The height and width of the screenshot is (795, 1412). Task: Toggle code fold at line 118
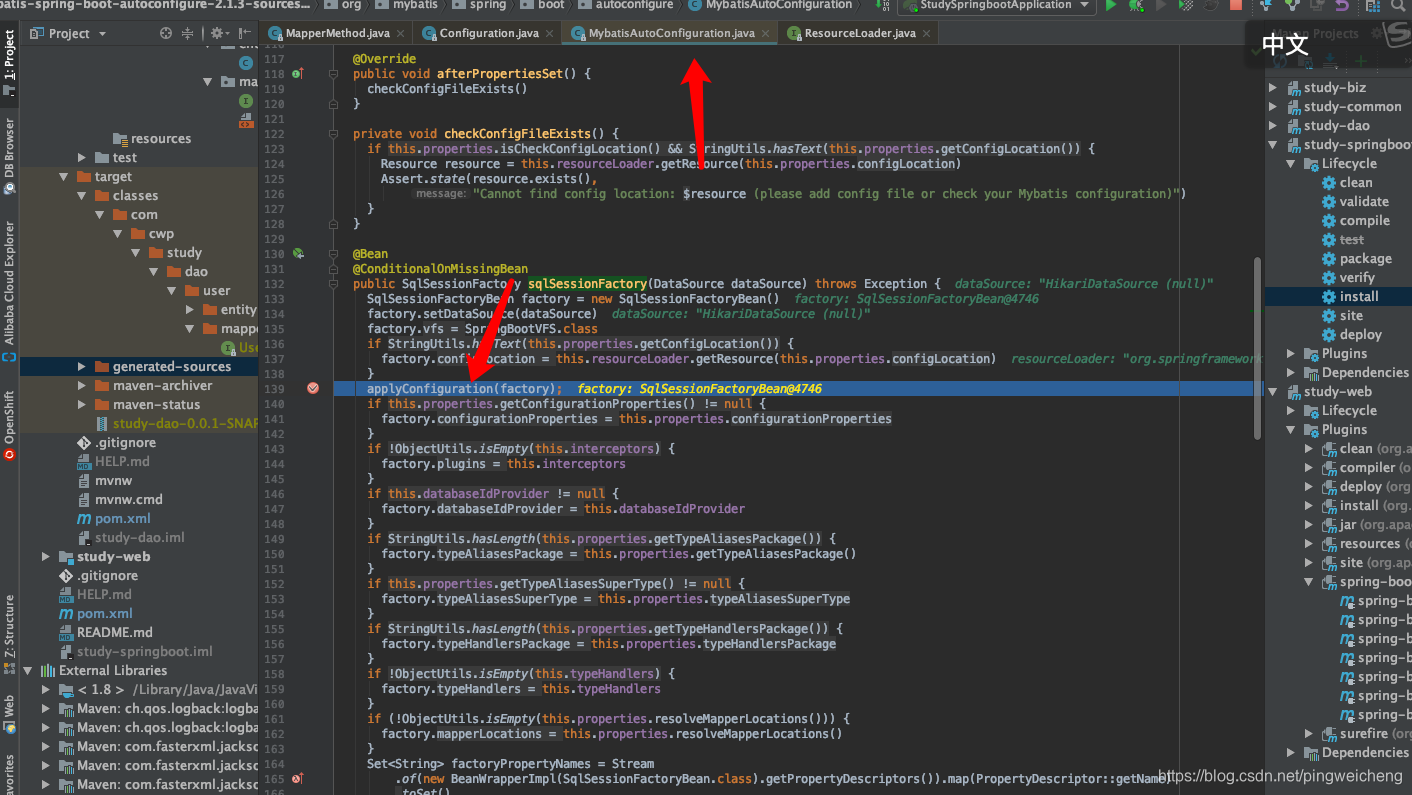[335, 74]
